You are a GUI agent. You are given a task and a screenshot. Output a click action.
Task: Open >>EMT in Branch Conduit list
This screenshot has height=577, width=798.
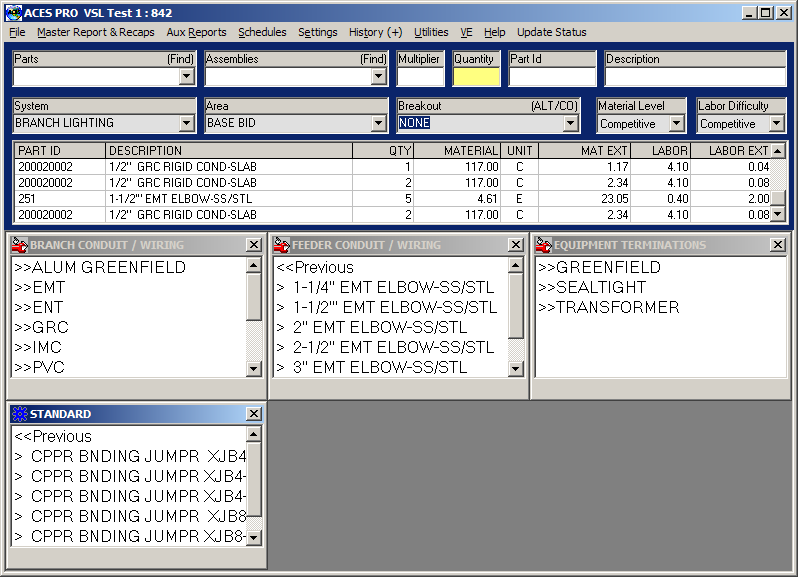tap(40, 287)
